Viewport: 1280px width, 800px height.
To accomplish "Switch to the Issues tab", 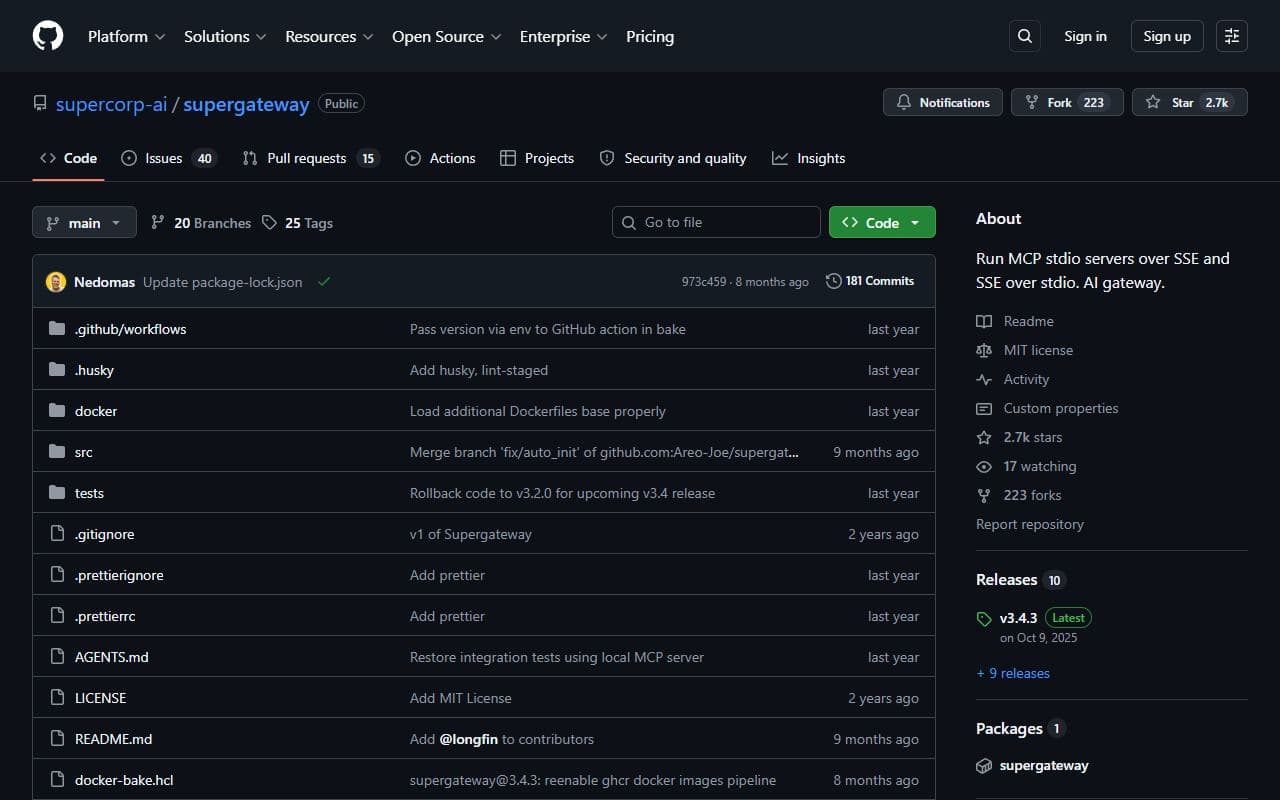I will [x=168, y=158].
